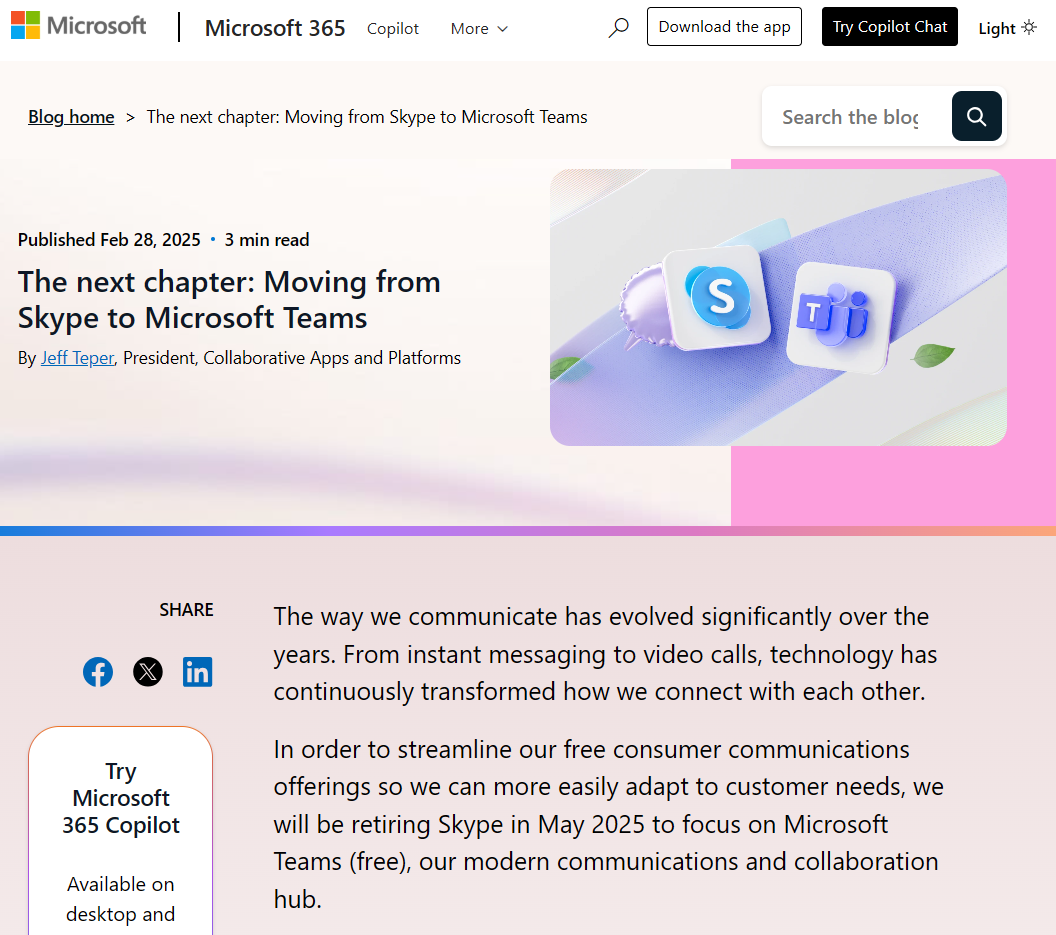Click the chevron next to More
Image resolution: width=1056 pixels, height=935 pixels.
click(x=502, y=29)
